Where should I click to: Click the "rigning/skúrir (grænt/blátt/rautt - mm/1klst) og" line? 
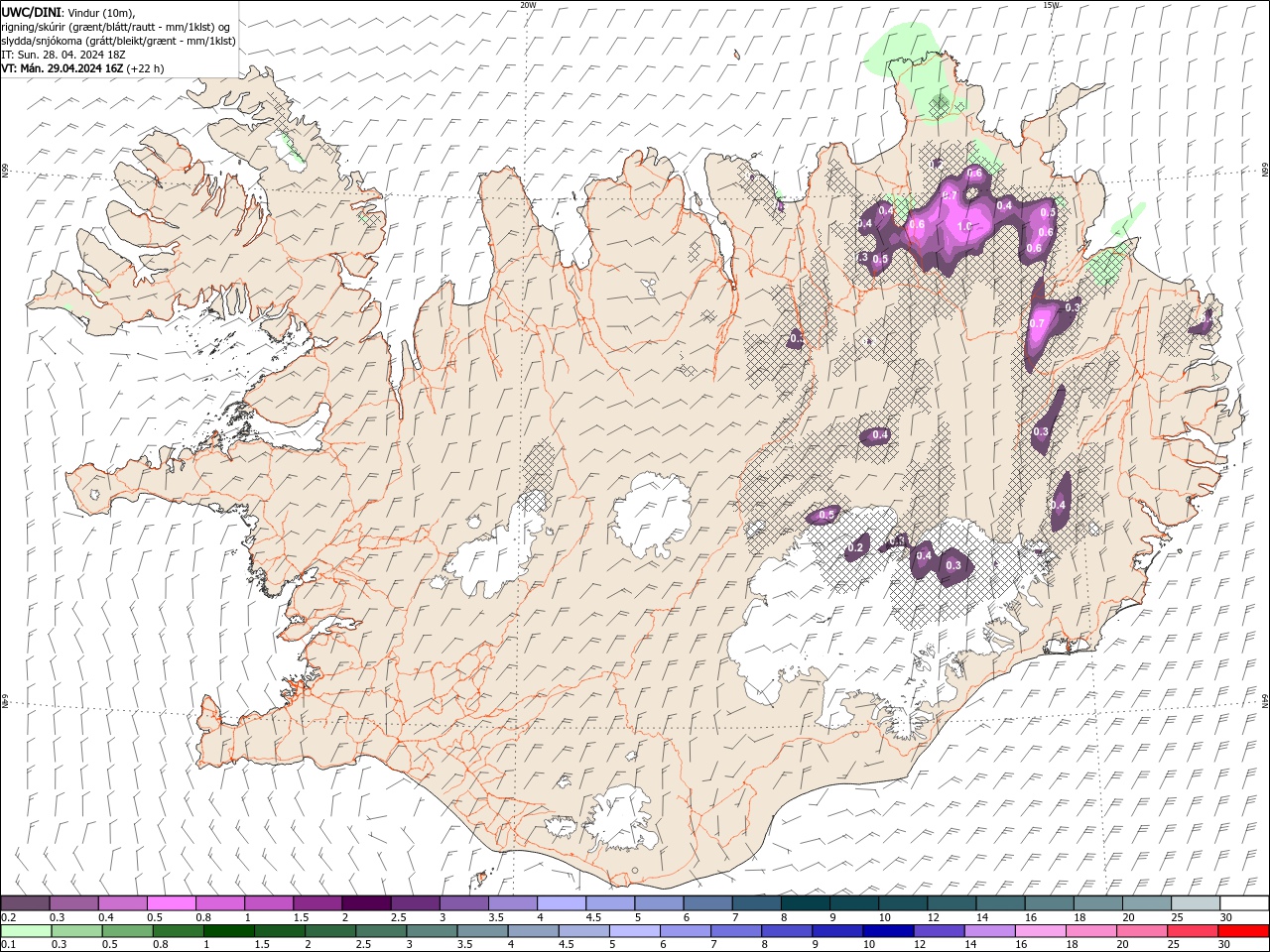(x=116, y=27)
